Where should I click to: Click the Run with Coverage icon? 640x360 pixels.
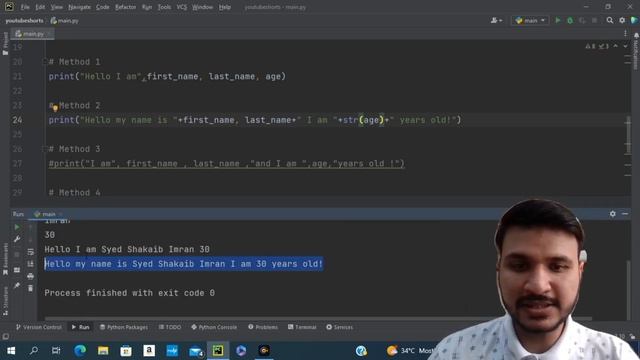tap(582, 20)
